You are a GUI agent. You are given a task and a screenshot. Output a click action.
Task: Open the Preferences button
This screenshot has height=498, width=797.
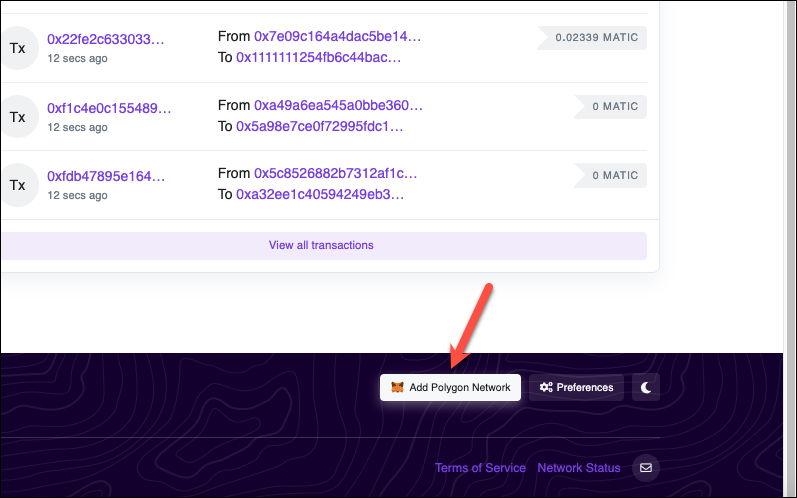click(576, 388)
